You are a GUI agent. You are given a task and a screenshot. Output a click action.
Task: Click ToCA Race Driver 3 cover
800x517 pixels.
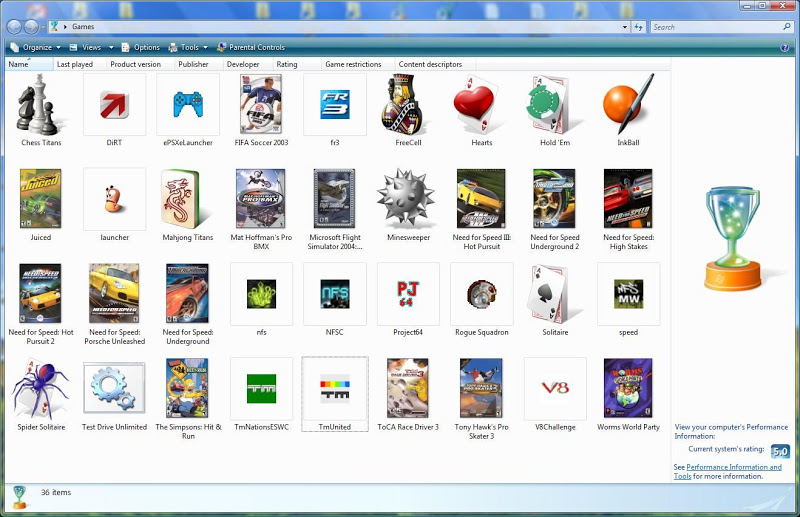point(408,388)
